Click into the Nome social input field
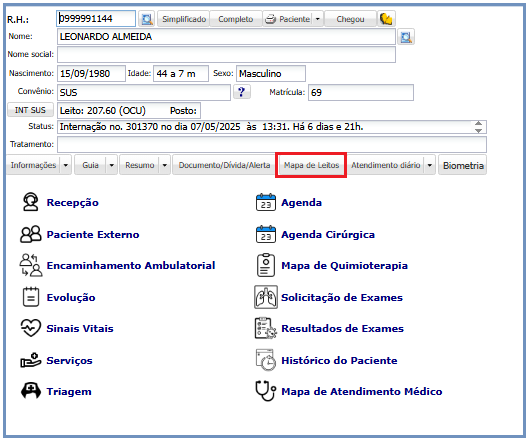This screenshot has height=443, width=531. pos(226,55)
